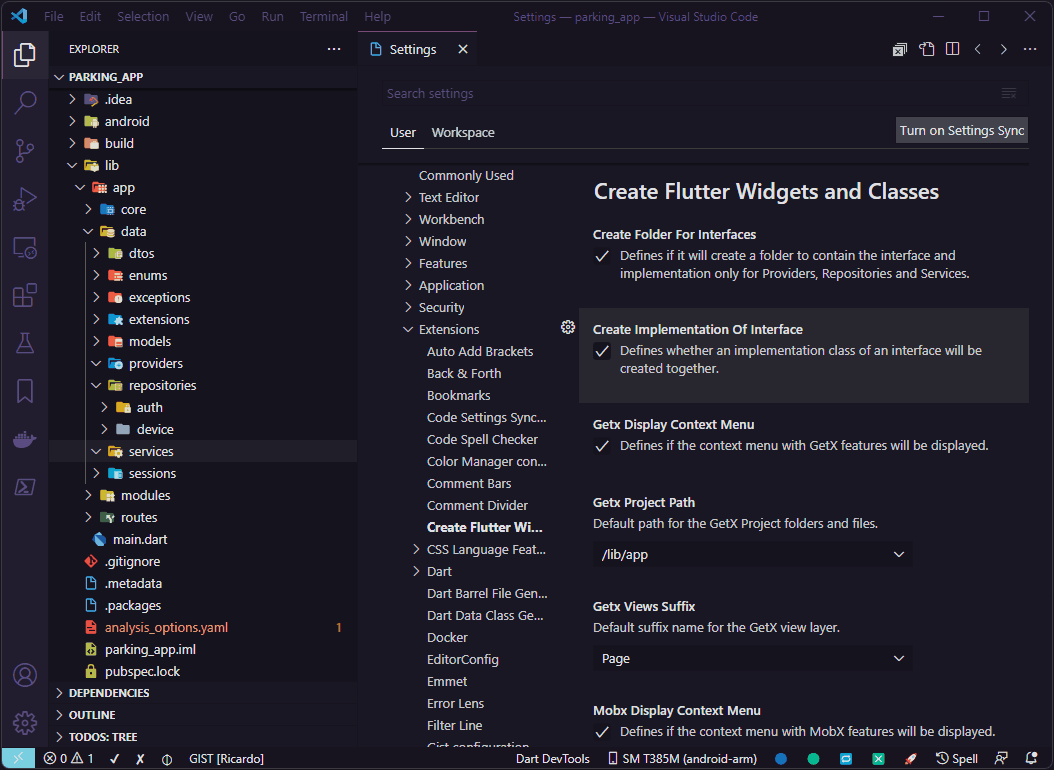Screen dimensions: 1054x770
Task: Open Settings JSON file icon
Action: click(x=927, y=49)
